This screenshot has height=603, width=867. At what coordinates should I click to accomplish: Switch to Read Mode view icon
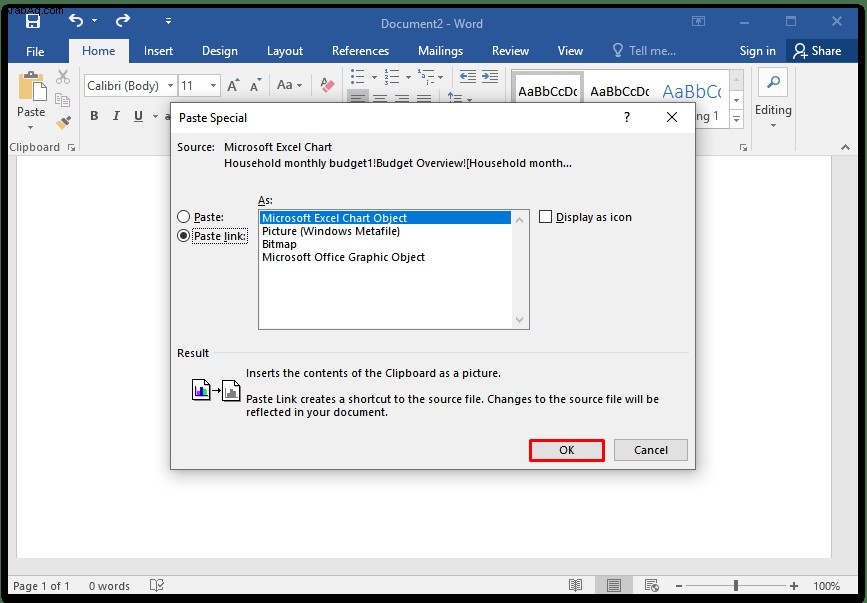click(576, 585)
